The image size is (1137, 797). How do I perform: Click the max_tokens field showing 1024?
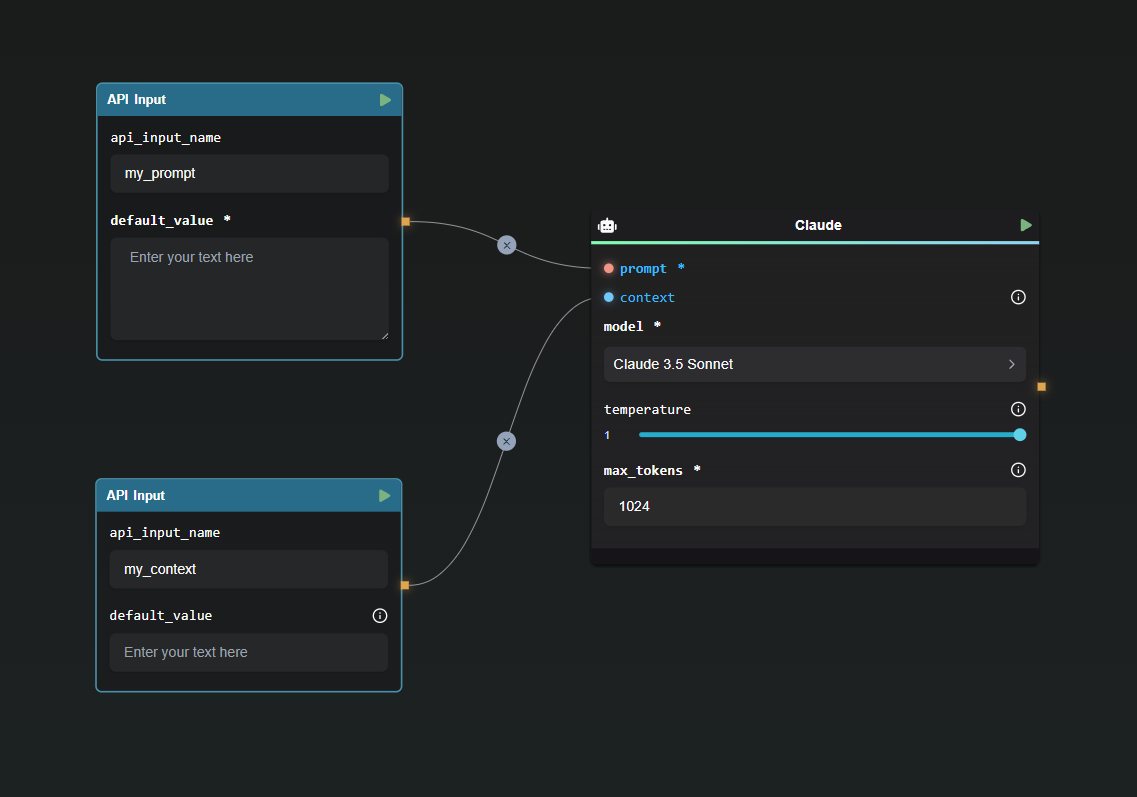coord(814,507)
